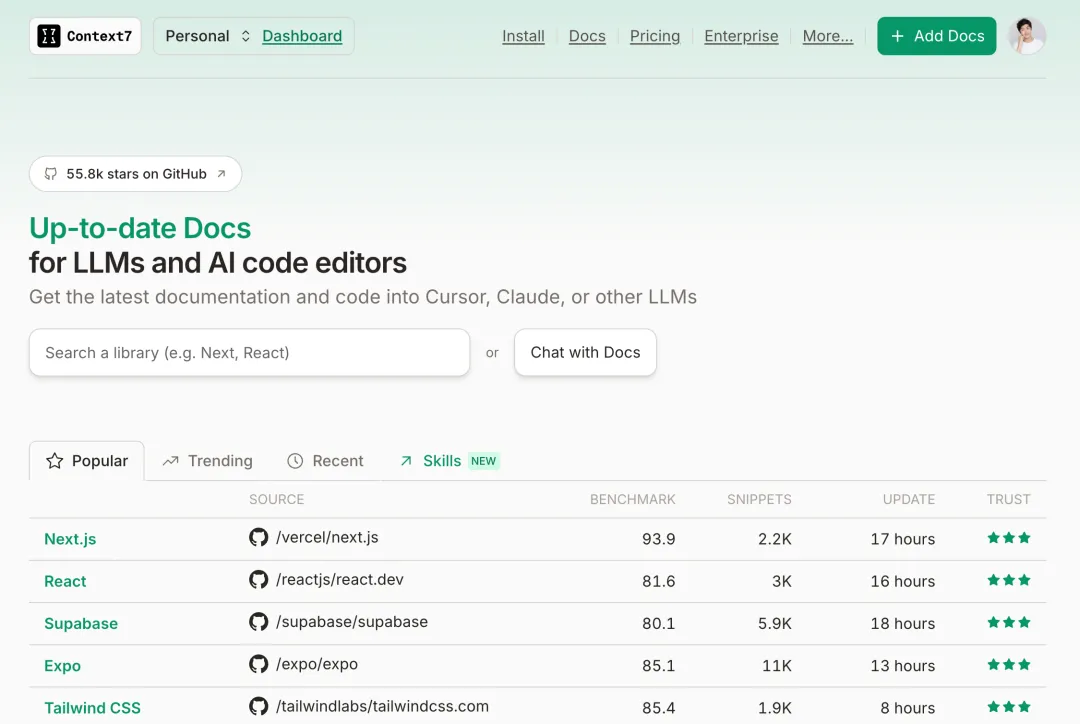Open the Next.js library
Screen dimensions: 1080x724
70,539
